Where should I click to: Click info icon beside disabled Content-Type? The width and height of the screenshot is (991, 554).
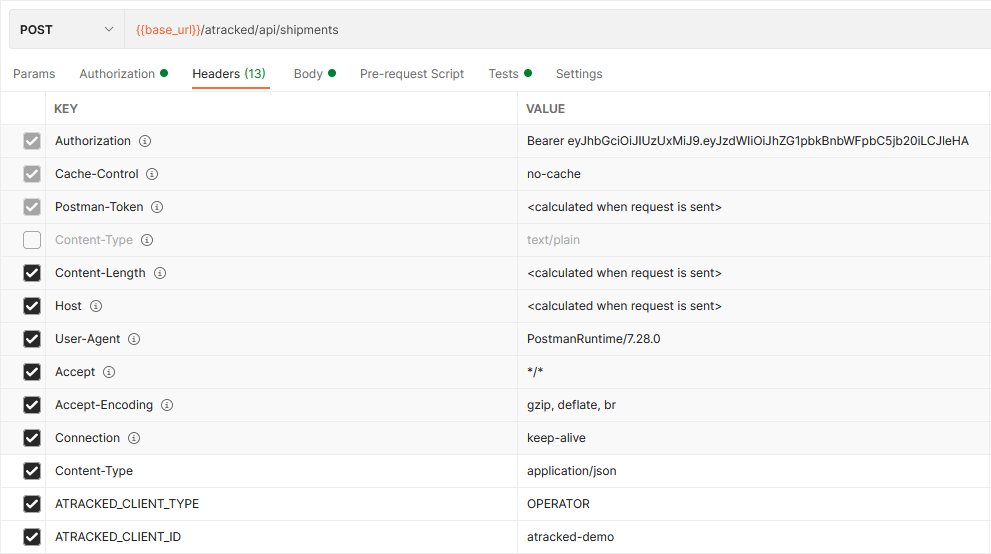click(x=147, y=240)
